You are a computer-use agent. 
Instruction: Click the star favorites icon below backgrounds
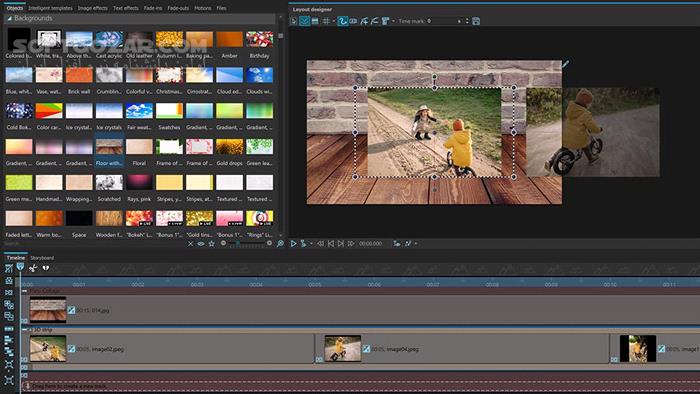coord(212,244)
